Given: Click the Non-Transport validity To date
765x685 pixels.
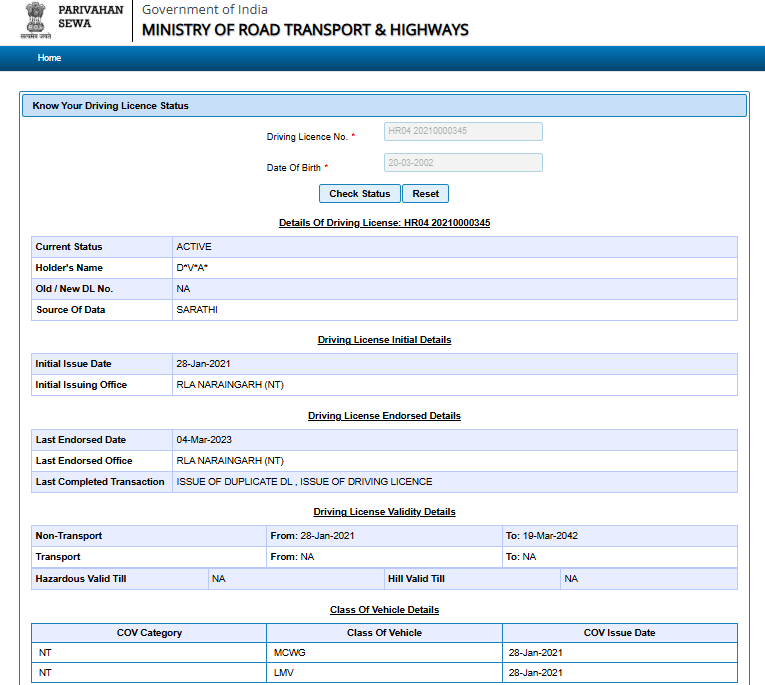Looking at the screenshot, I should (x=541, y=536).
